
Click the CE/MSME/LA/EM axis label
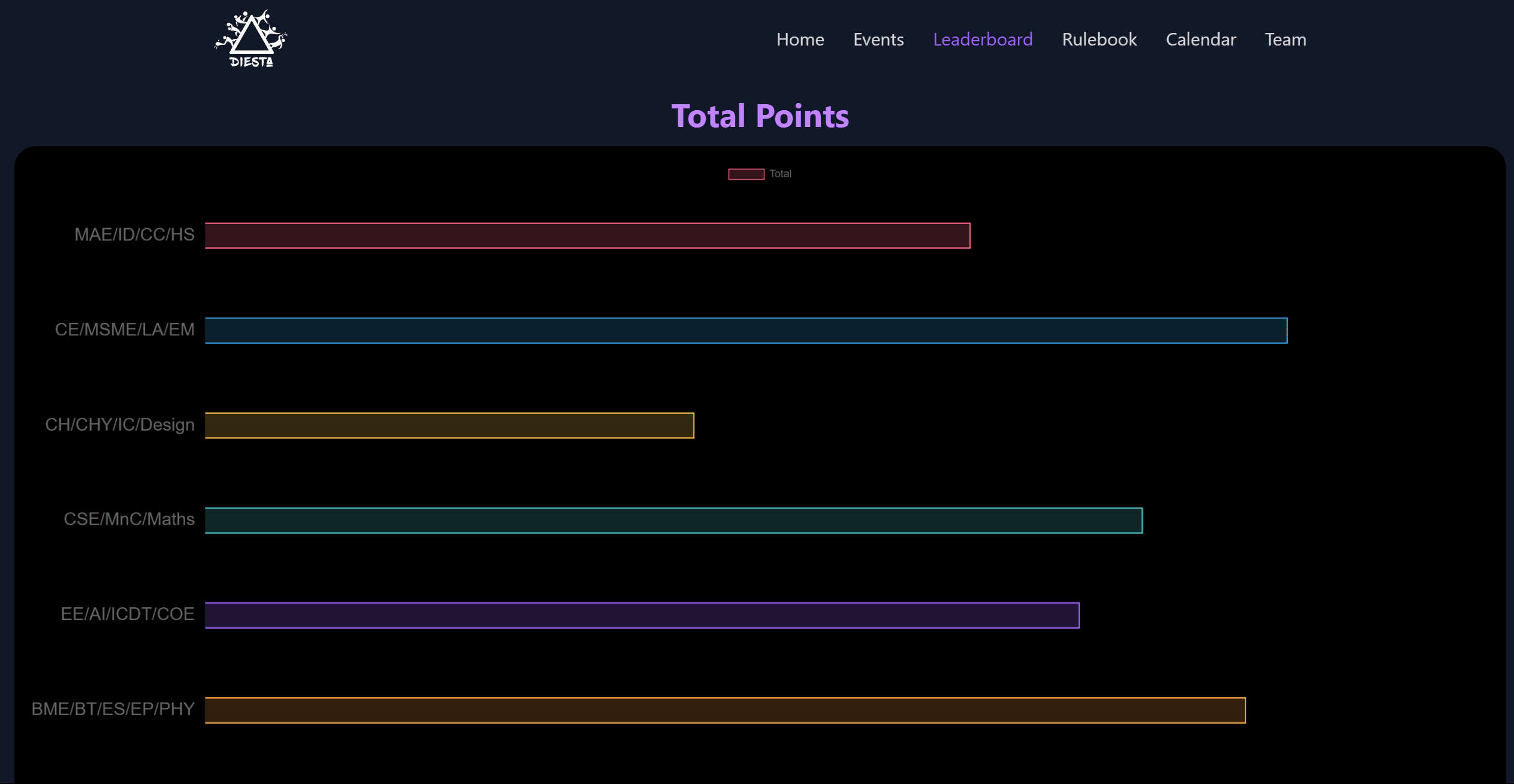tap(125, 330)
